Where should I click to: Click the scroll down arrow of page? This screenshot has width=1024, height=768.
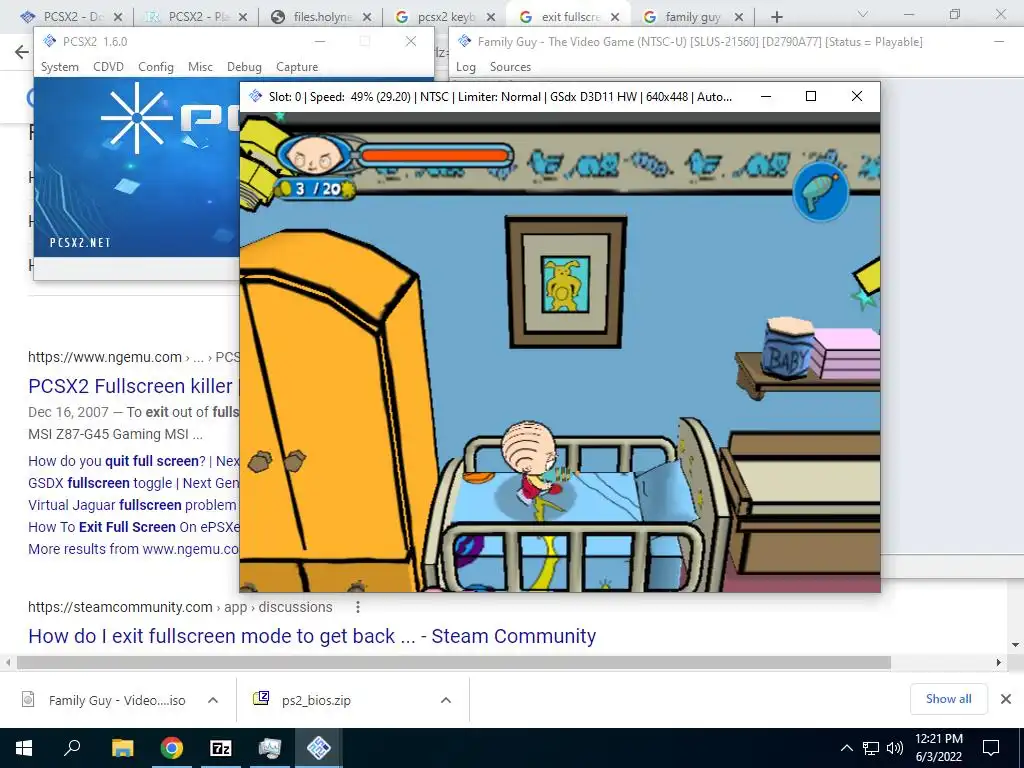[1016, 645]
